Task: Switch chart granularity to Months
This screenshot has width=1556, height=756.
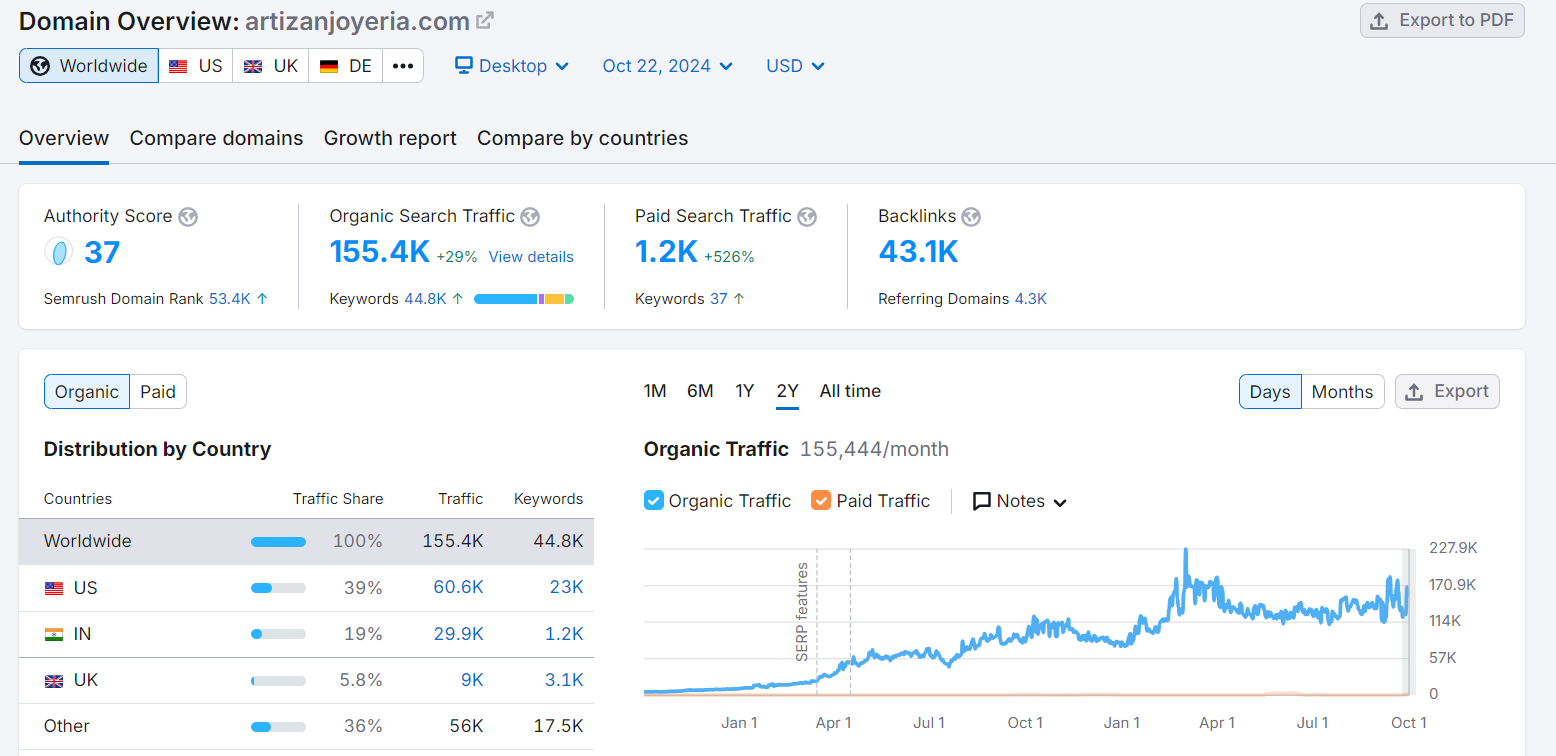Action: (1342, 392)
